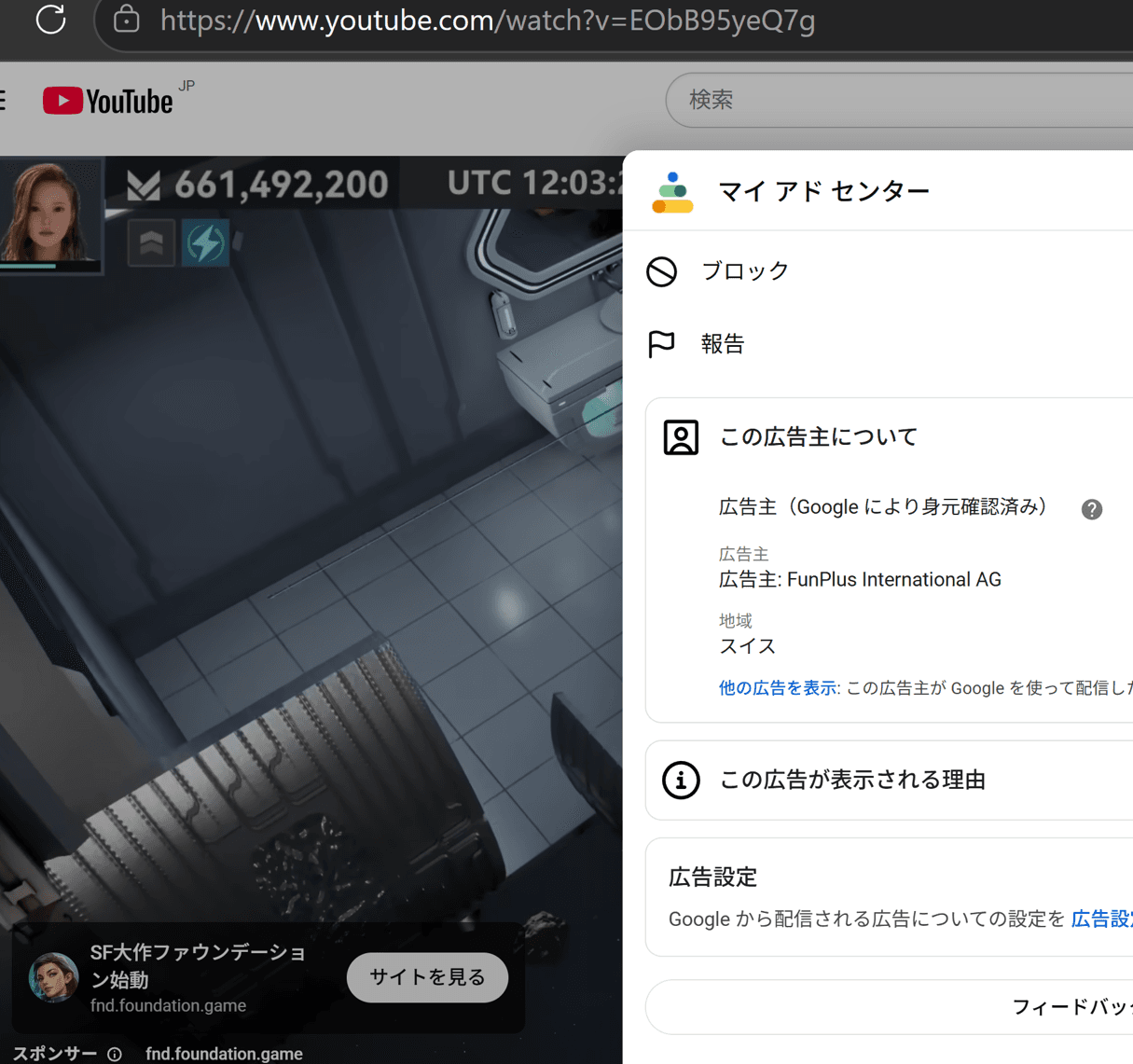
Task: Click the 広告主(Google により身元確認済み) text
Action: (883, 507)
